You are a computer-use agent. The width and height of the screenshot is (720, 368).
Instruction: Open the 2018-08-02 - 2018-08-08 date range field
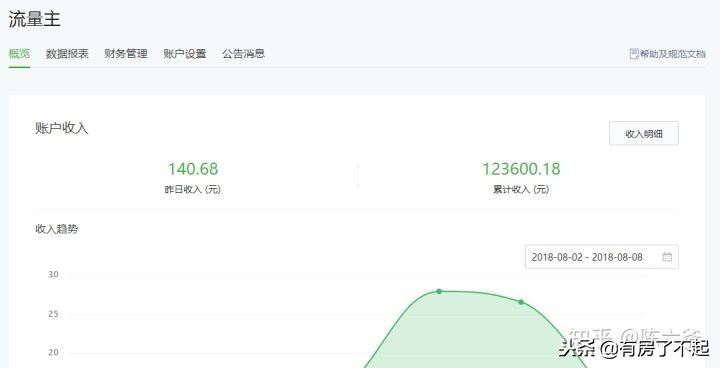602,257
